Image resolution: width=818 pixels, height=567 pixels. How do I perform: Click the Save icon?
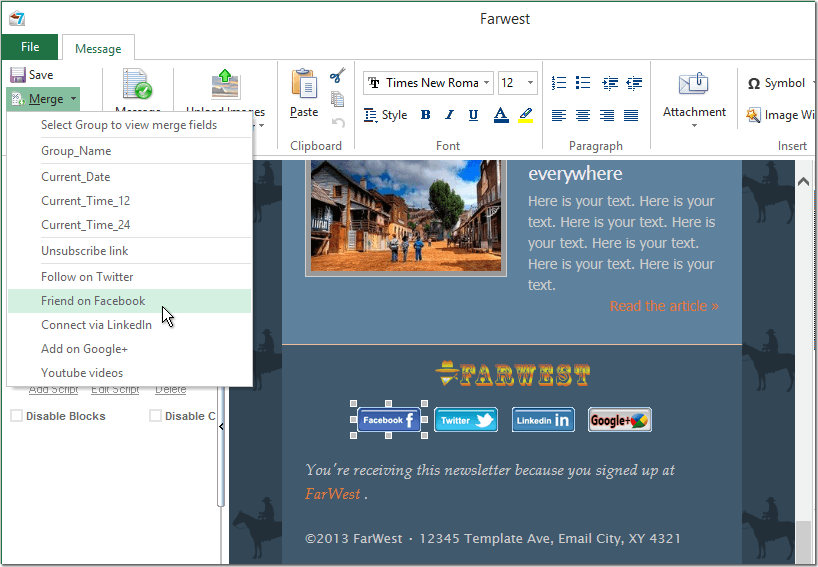(18, 75)
